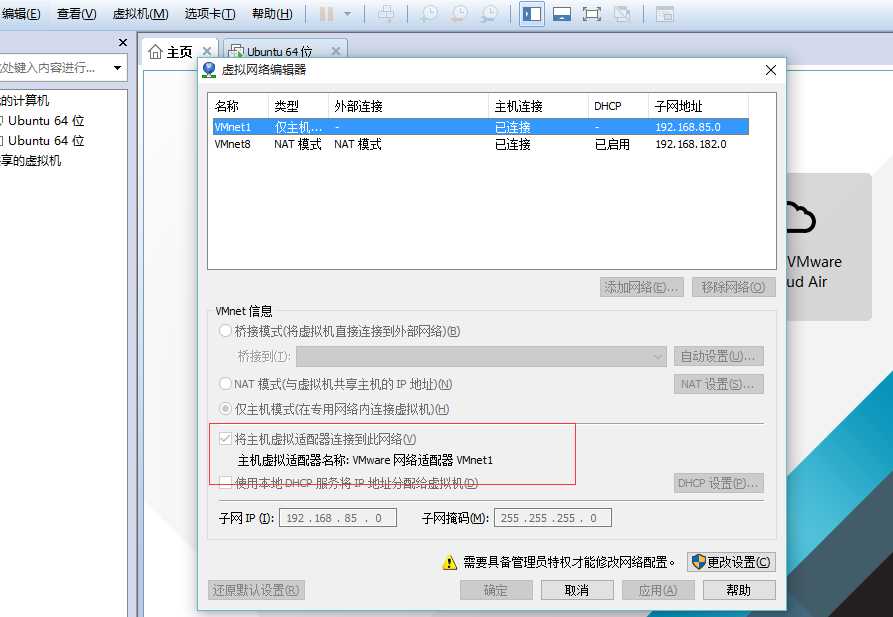This screenshot has height=617, width=893.
Task: Toggle the thumbnail bar toolbar icon
Action: point(562,14)
